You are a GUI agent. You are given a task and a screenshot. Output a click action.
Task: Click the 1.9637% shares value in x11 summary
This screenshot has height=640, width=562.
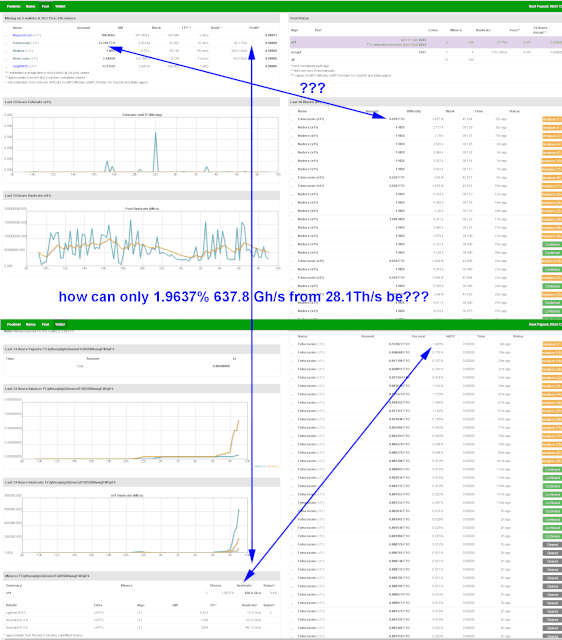click(228, 593)
